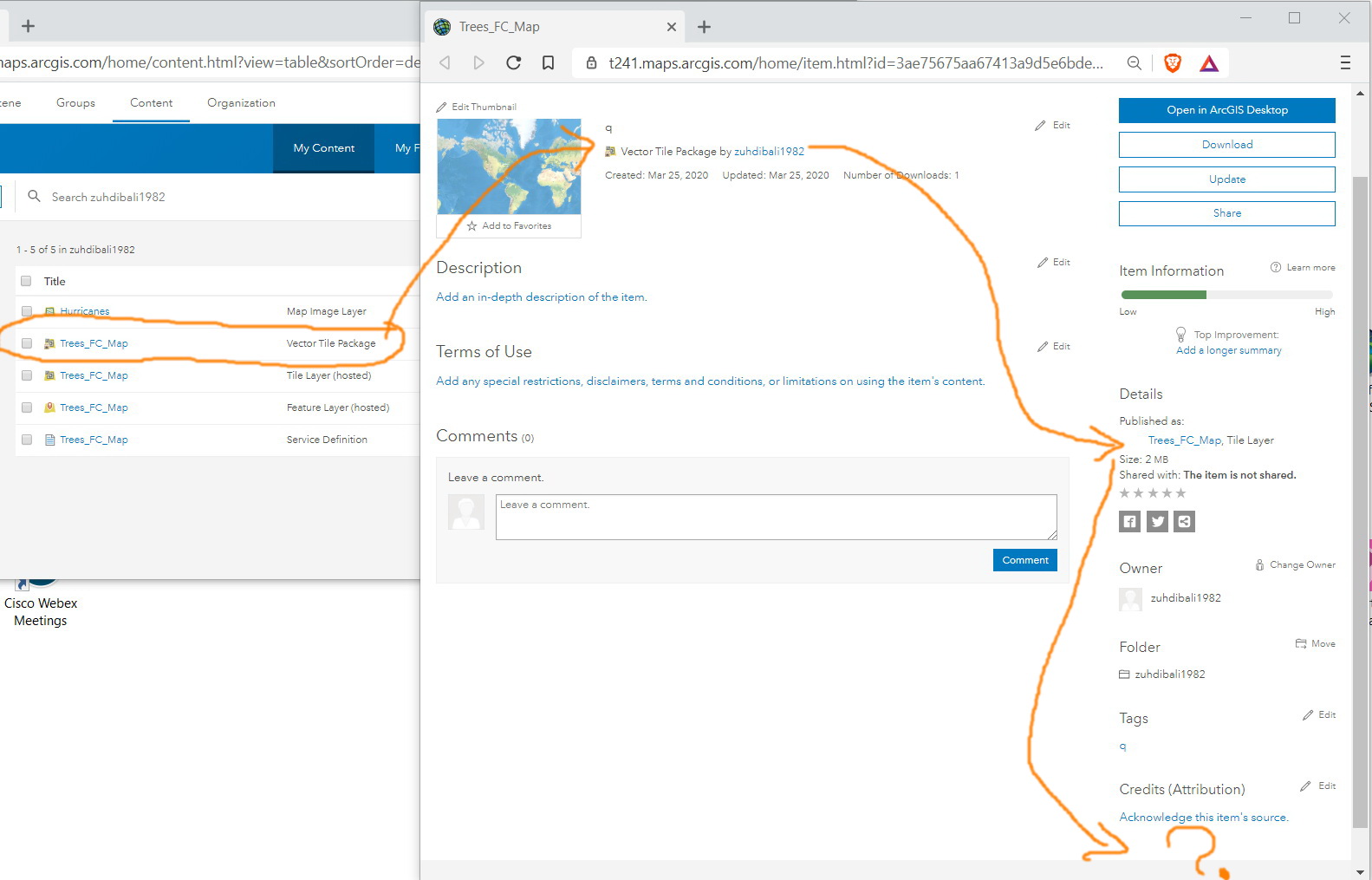This screenshot has width=1372, height=880.
Task: Edit the Description section
Action: [x=1054, y=262]
